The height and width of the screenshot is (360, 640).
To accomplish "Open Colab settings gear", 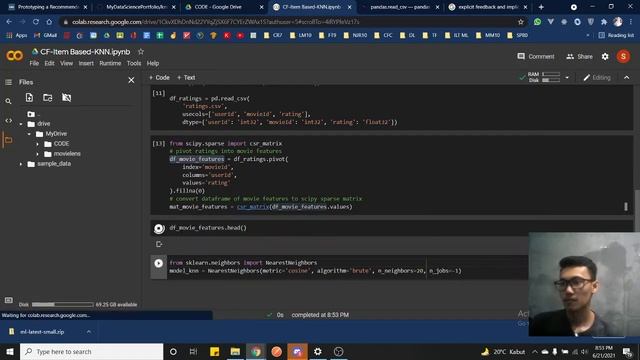I will pyautogui.click(x=605, y=56).
